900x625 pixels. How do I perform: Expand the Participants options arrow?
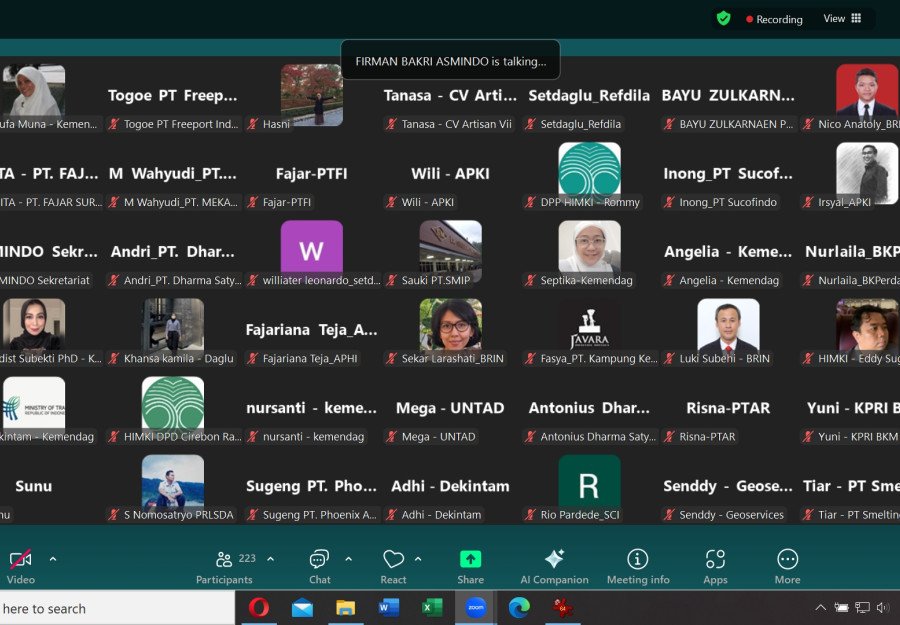pos(270,558)
